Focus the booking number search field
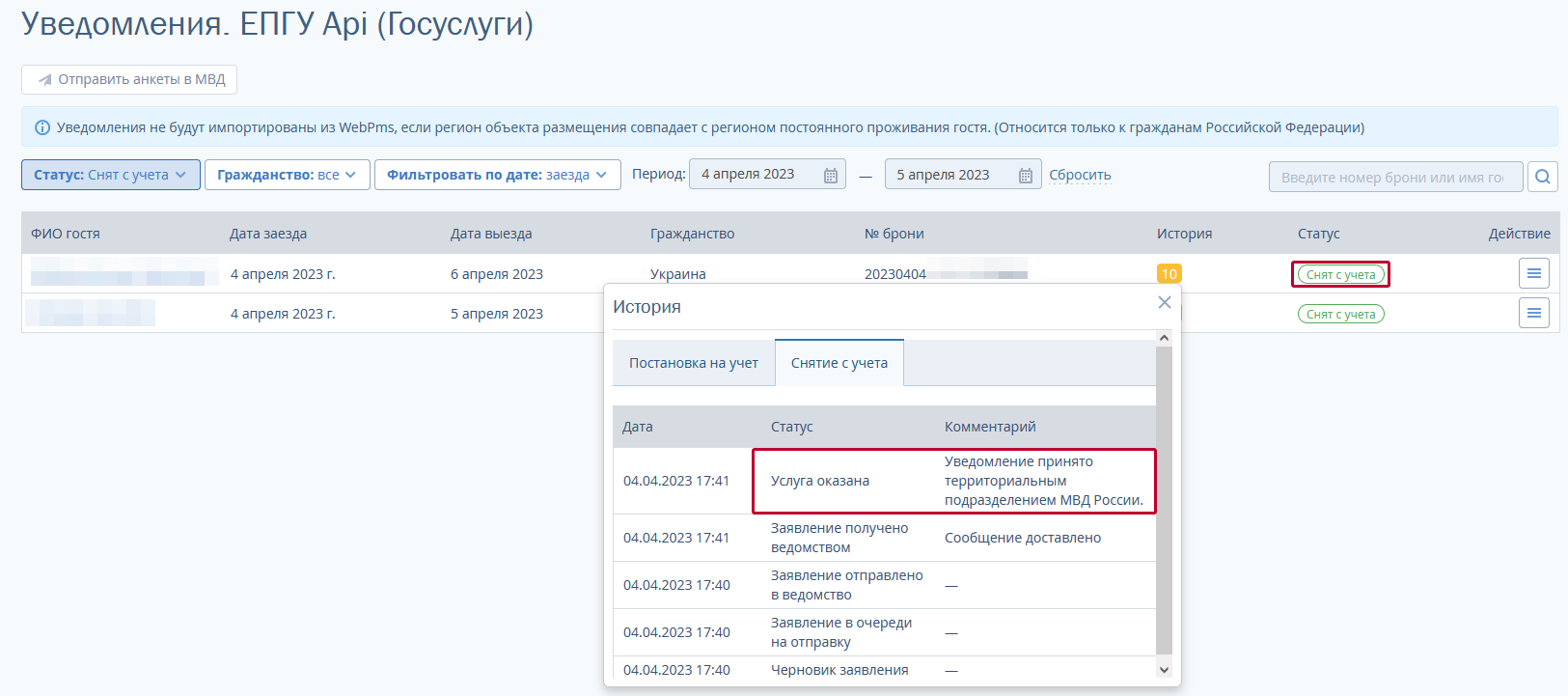Screen dimensions: 1568x696 click(x=1393, y=177)
